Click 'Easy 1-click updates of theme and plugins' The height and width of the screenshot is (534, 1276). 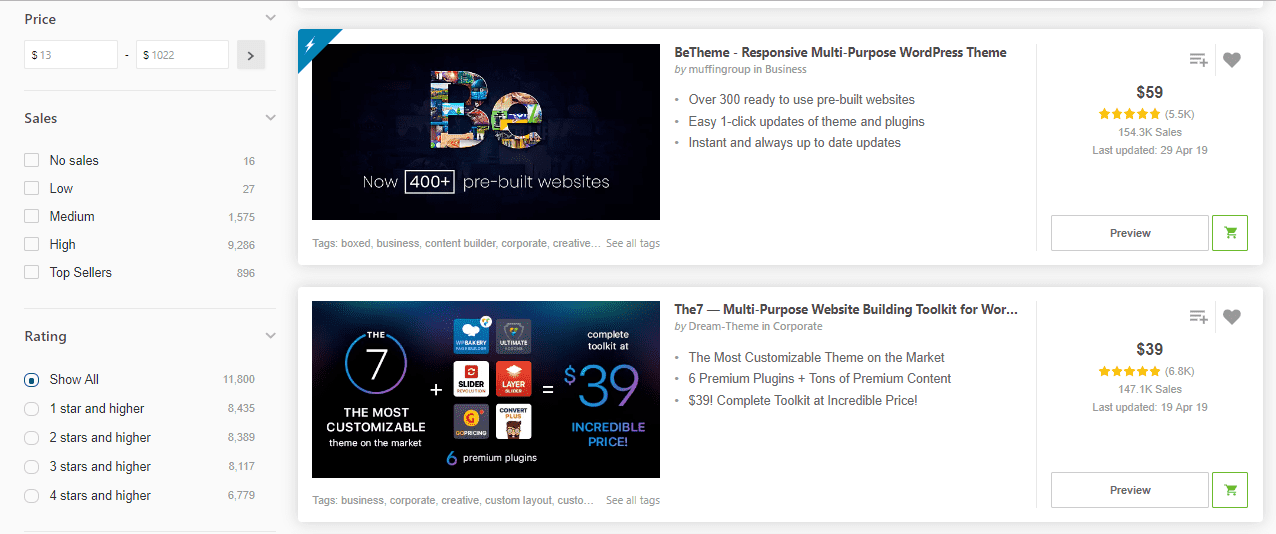(x=807, y=121)
